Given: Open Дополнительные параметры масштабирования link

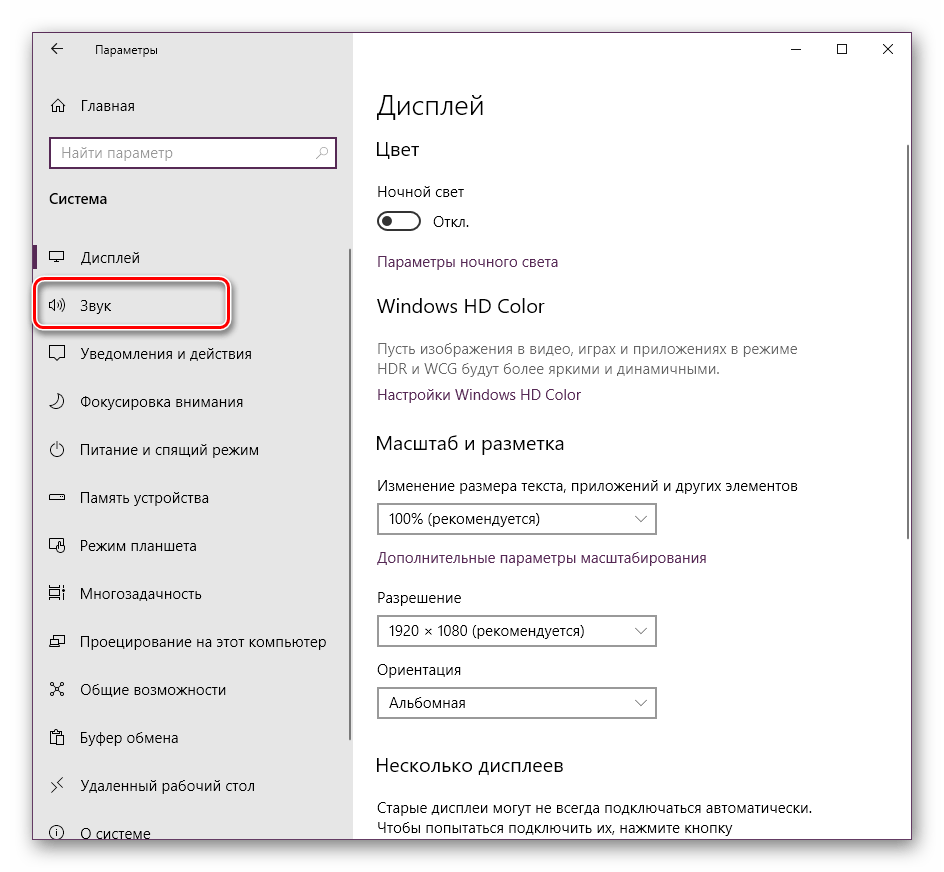Looking at the screenshot, I should pos(541,558).
